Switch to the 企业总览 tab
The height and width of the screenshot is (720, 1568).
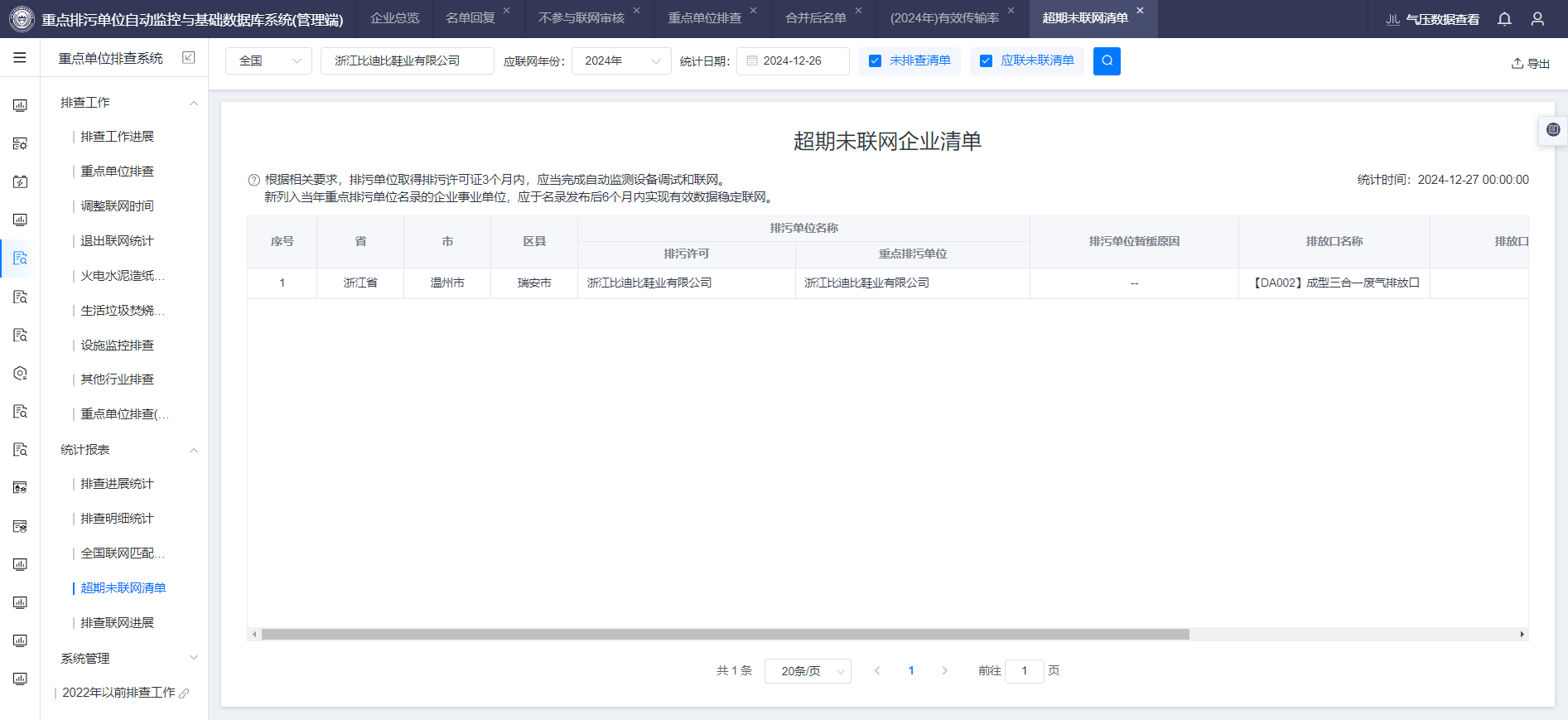click(394, 18)
